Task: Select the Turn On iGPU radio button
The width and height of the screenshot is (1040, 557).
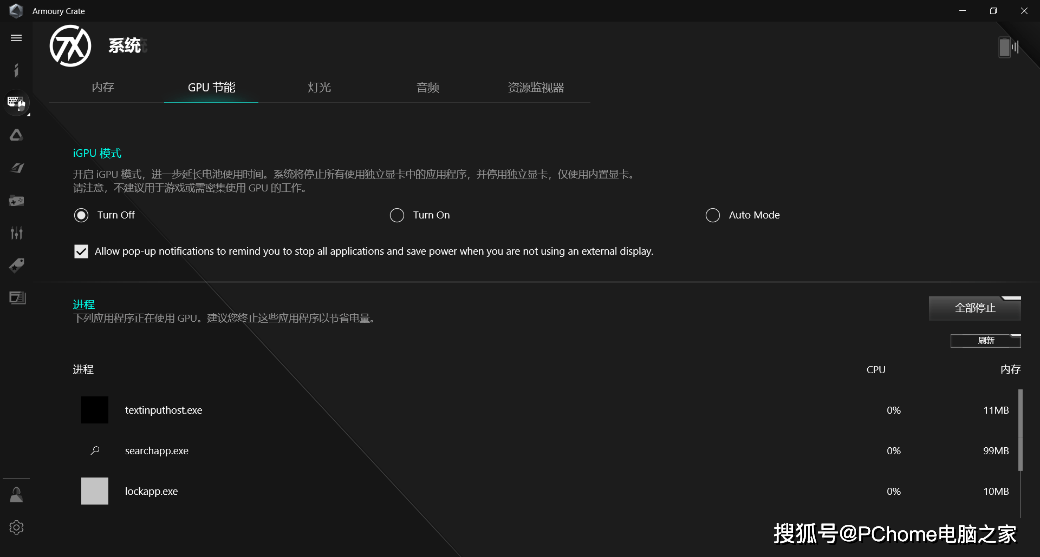Action: (x=397, y=215)
